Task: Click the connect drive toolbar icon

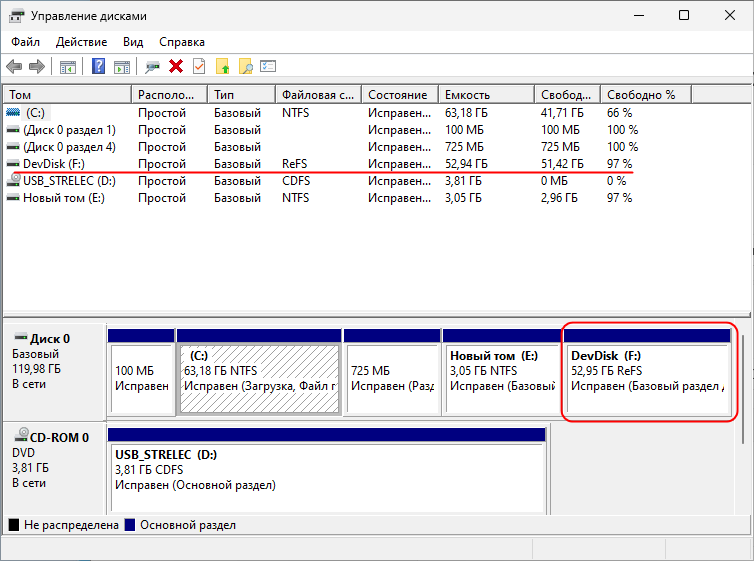Action: [x=152, y=67]
